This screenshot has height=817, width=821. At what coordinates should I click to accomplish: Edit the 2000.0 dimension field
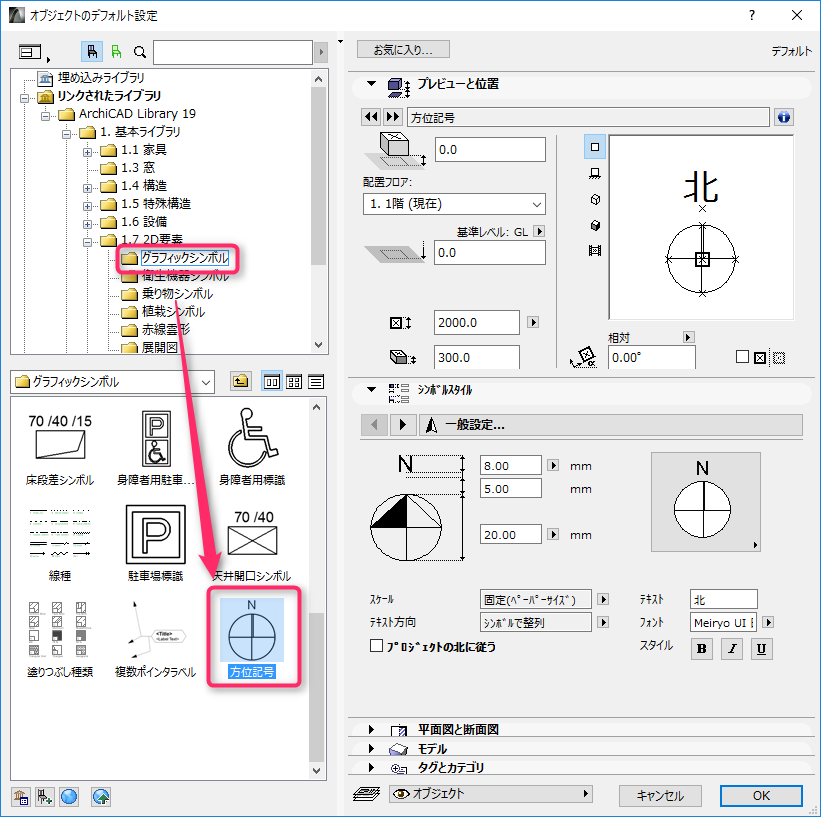click(x=476, y=322)
